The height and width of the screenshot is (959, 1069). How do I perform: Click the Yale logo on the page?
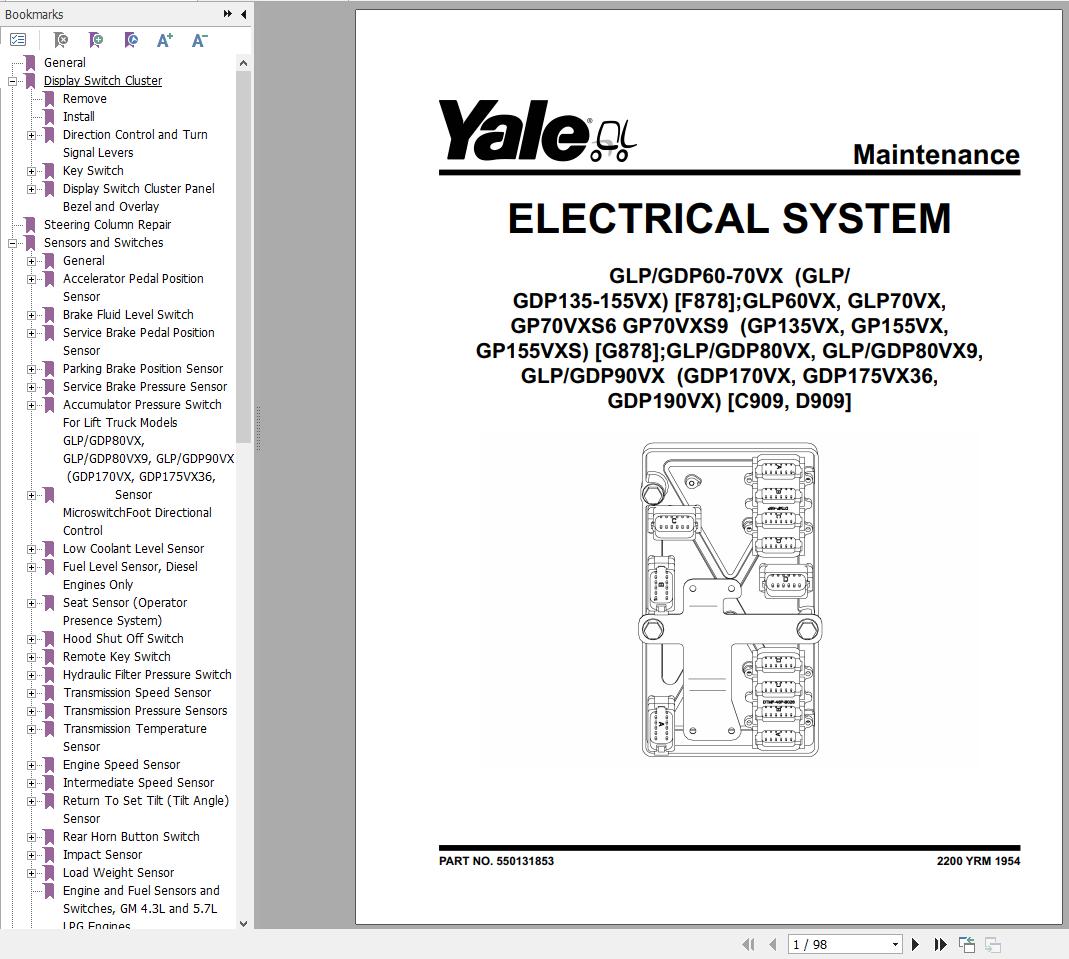[x=537, y=130]
